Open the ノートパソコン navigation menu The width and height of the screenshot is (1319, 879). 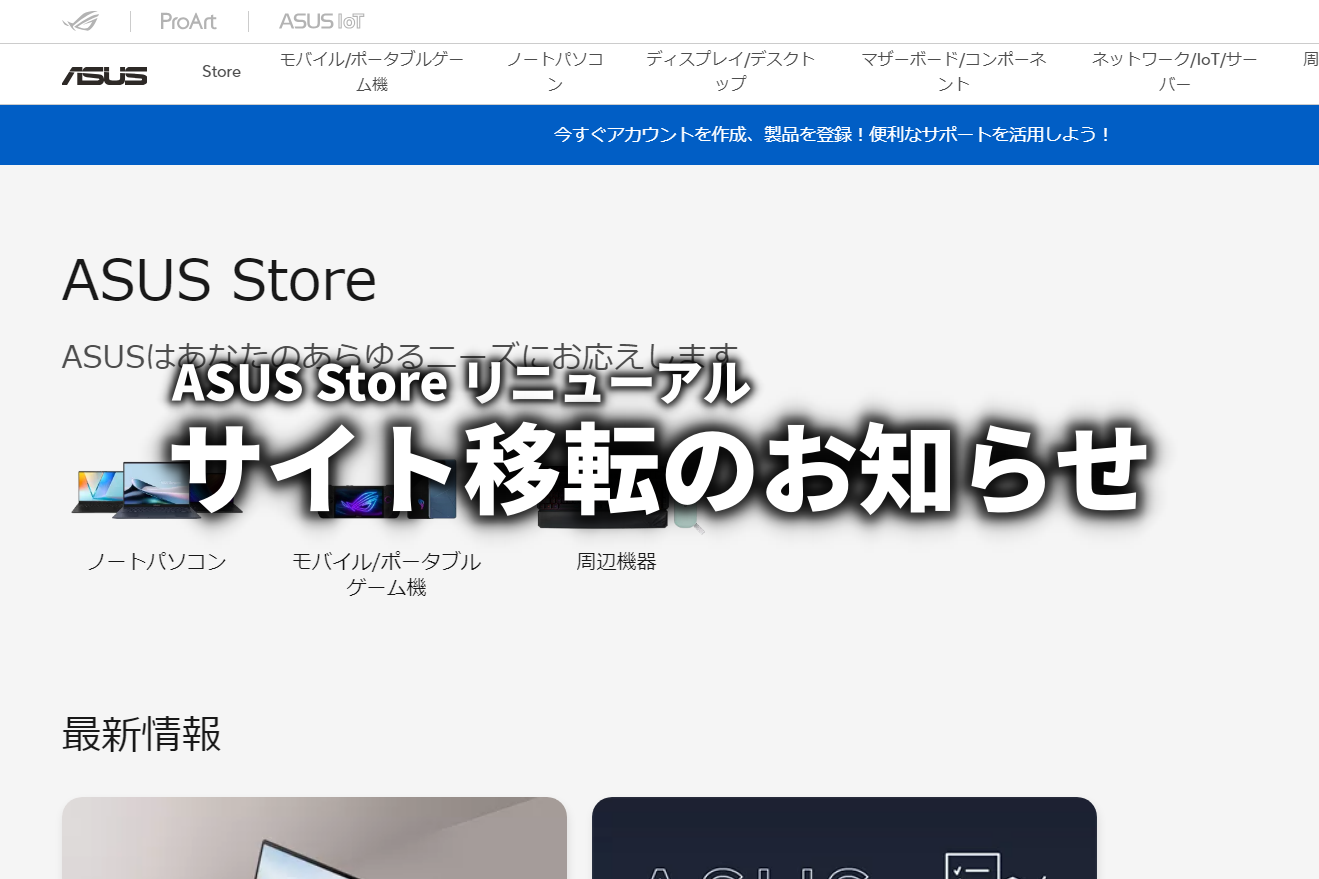coord(556,71)
